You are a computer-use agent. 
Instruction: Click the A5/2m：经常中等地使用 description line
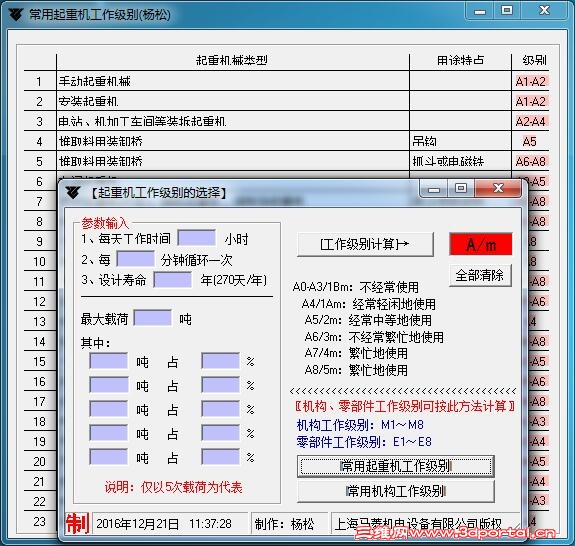coord(368,320)
